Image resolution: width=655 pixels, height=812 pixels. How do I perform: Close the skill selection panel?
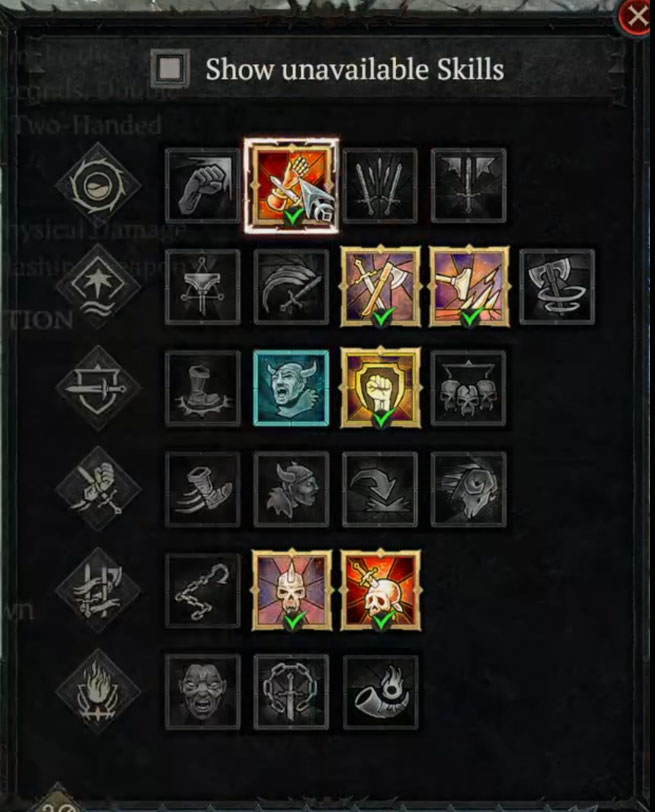(636, 17)
